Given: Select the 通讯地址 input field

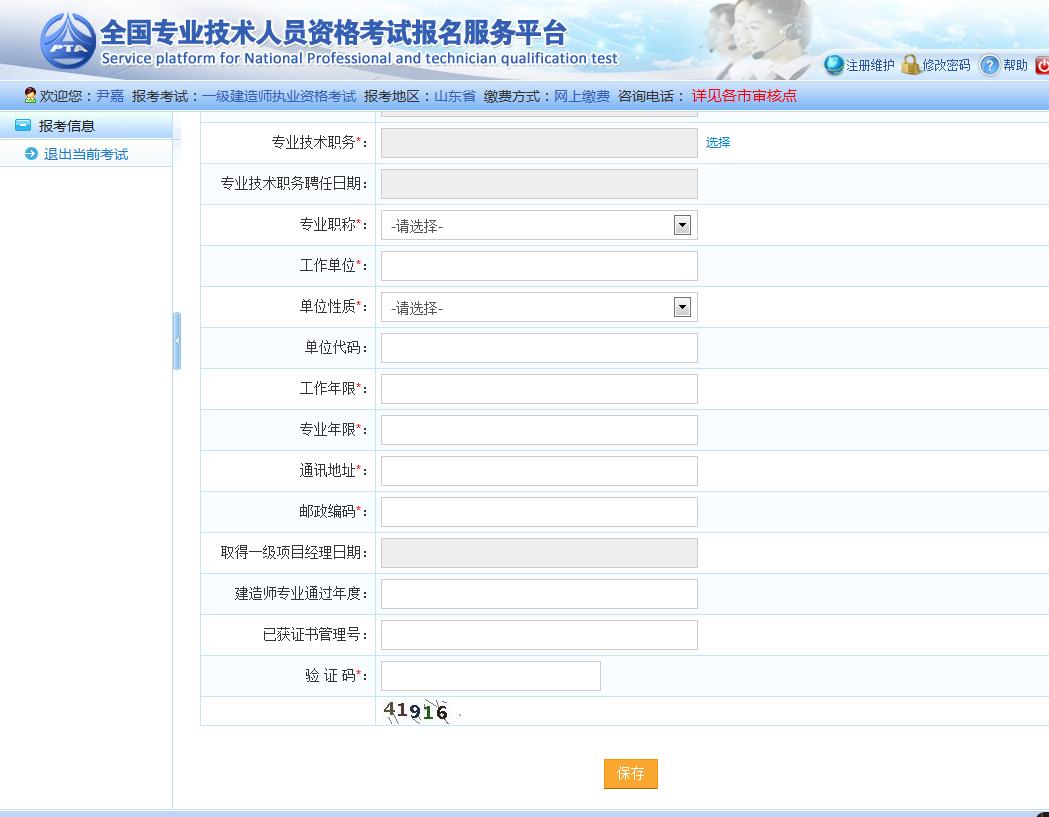Looking at the screenshot, I should 539,471.
